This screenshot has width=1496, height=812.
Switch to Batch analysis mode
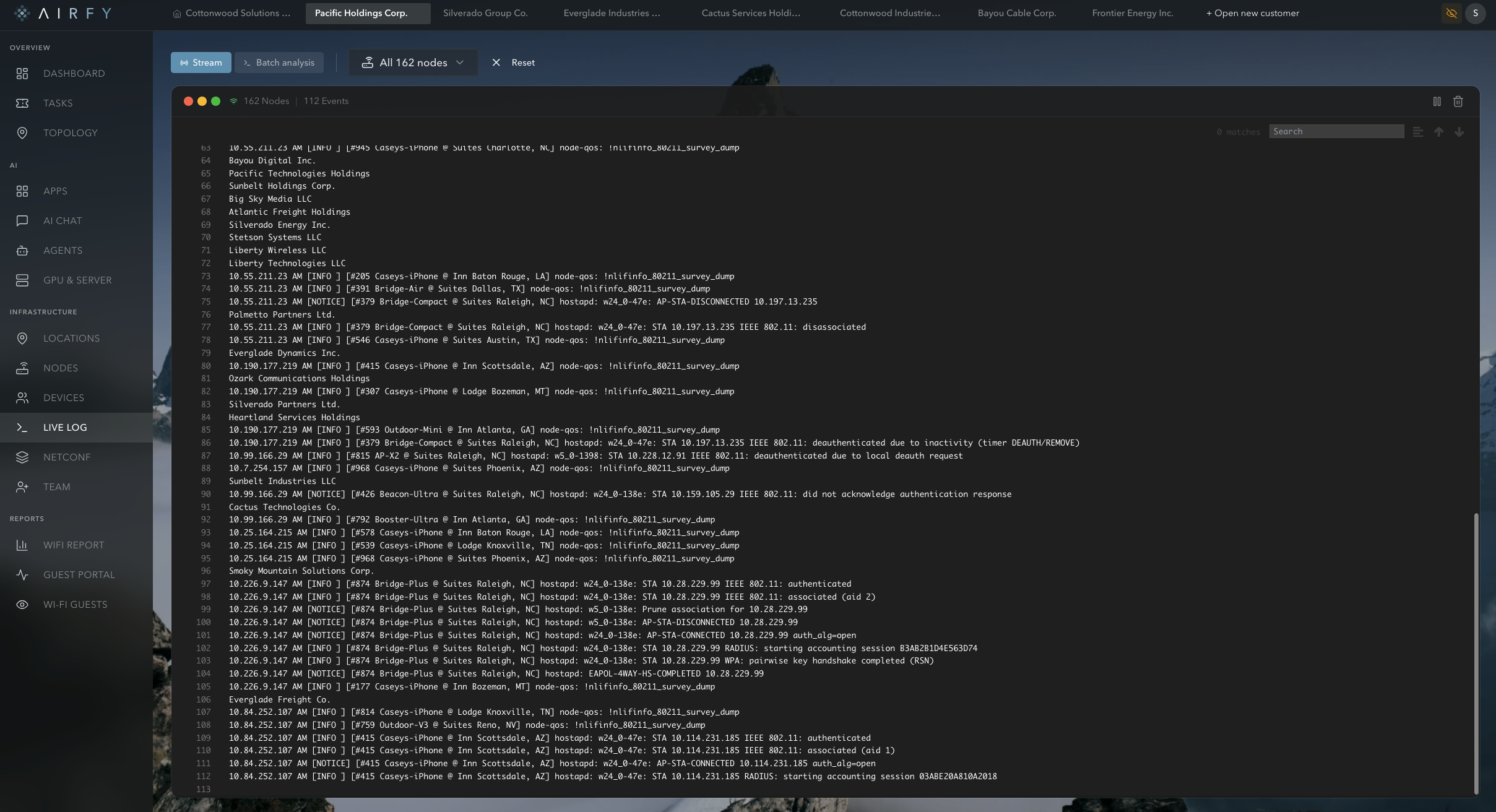[279, 63]
